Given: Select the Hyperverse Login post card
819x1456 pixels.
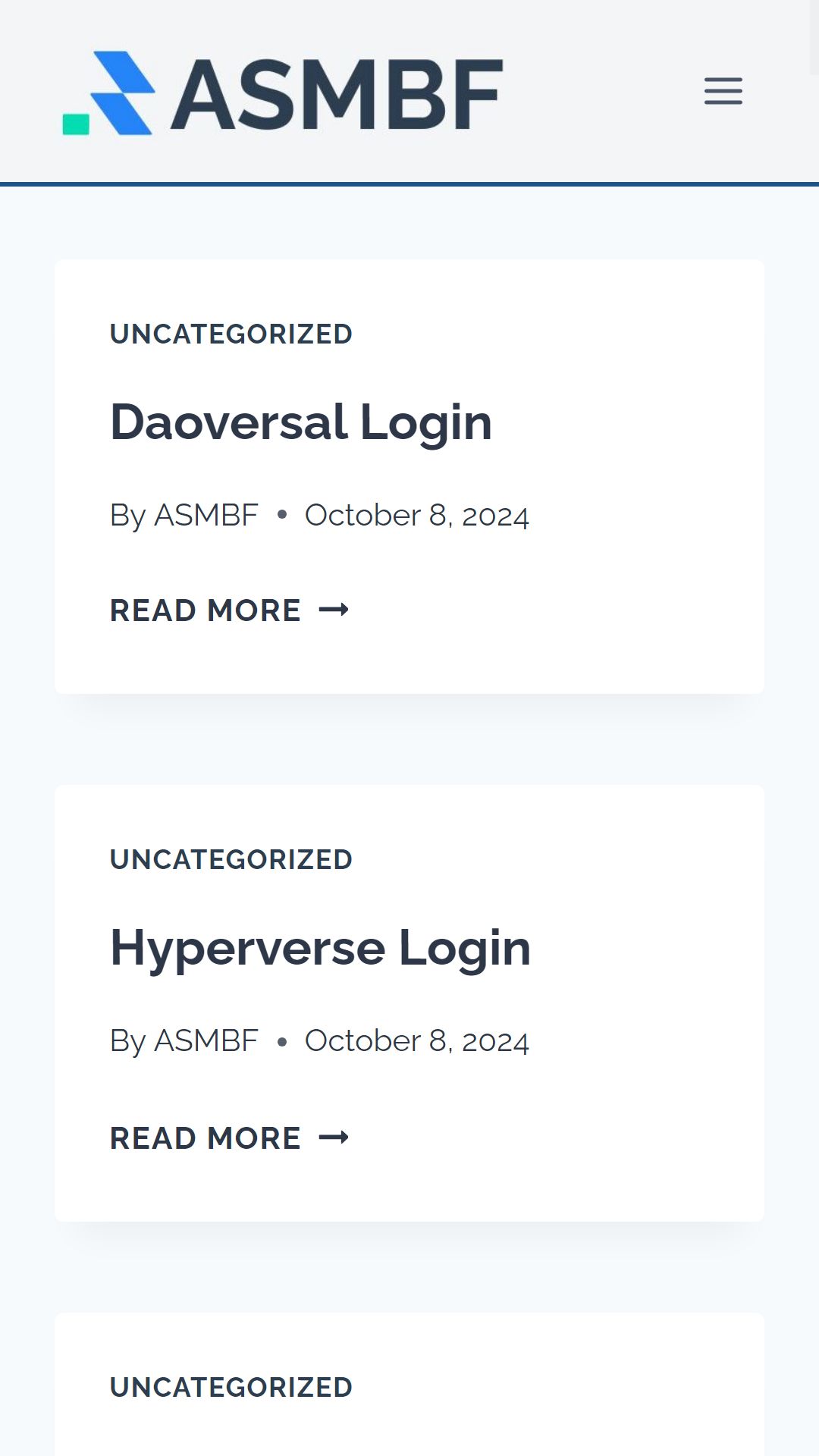Looking at the screenshot, I should pyautogui.click(x=409, y=1003).
